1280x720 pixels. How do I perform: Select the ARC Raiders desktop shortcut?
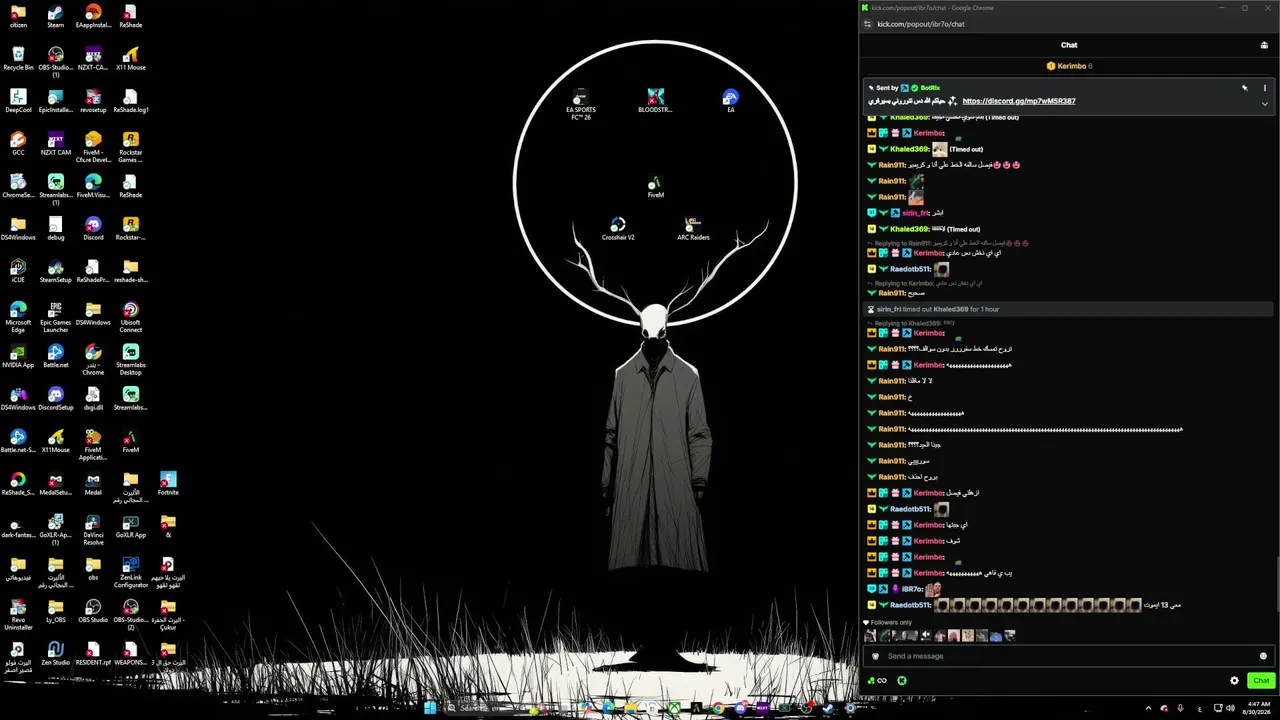693,229
